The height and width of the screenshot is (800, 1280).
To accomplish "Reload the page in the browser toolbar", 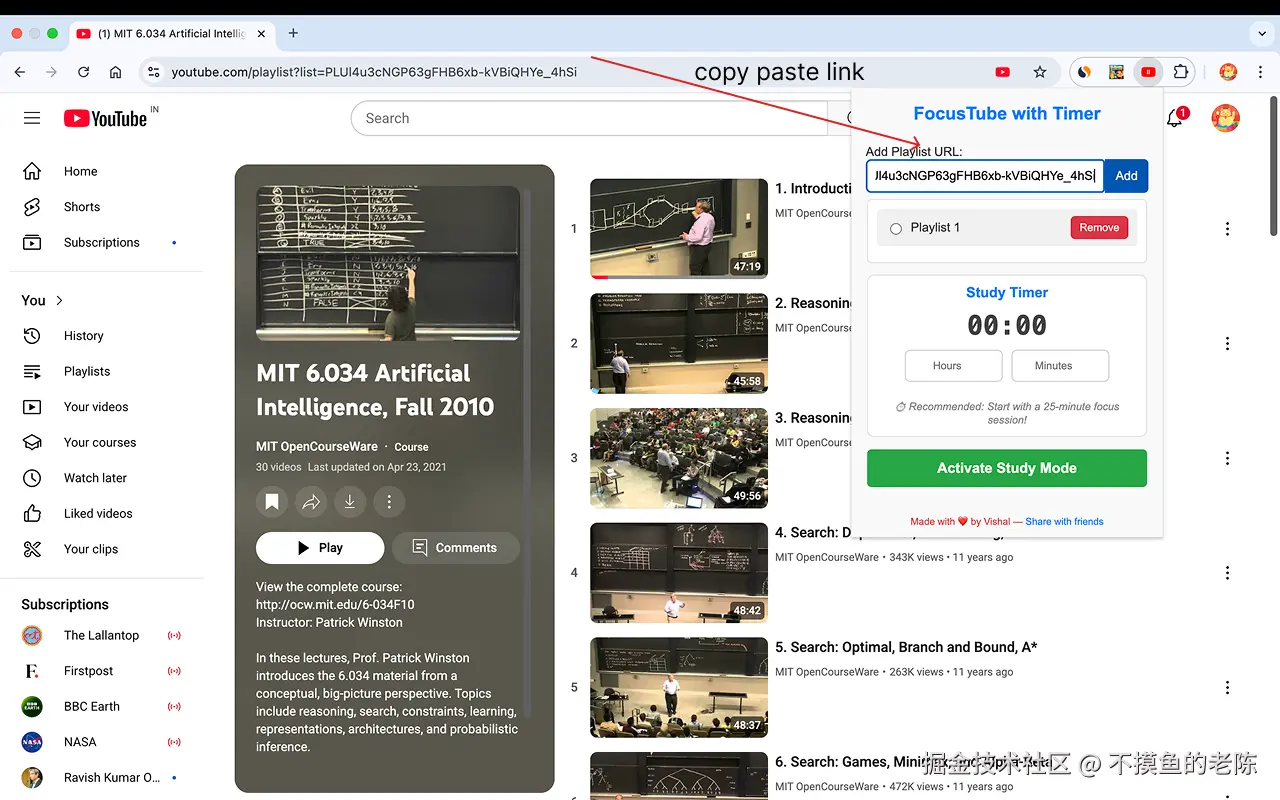I will [x=84, y=72].
